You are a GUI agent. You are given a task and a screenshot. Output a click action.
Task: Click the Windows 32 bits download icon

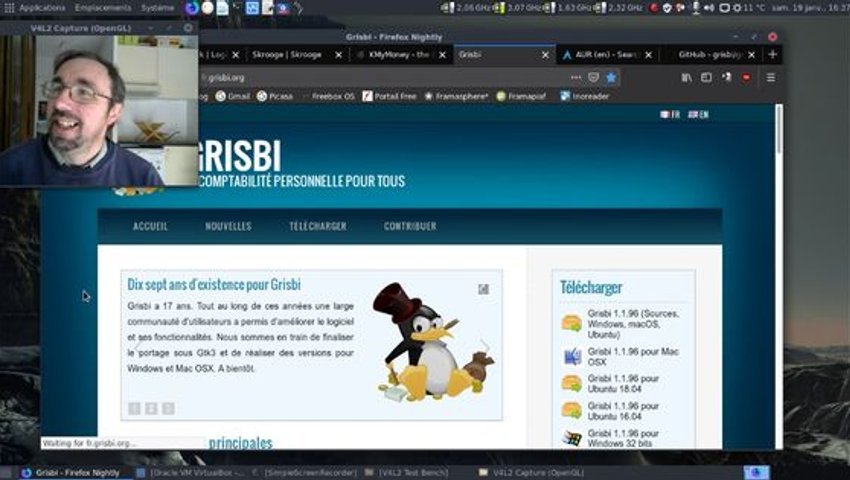point(571,438)
